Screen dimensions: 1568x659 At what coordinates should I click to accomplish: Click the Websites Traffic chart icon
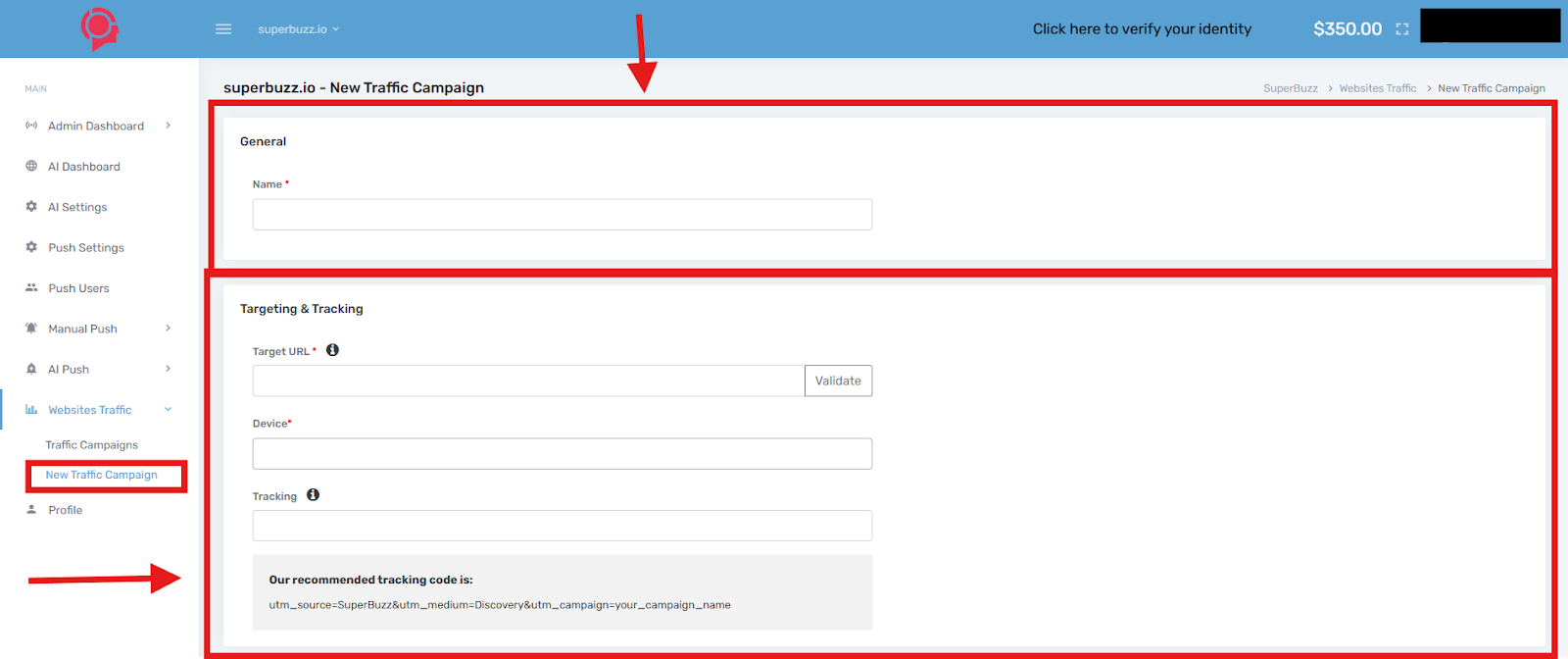31,410
